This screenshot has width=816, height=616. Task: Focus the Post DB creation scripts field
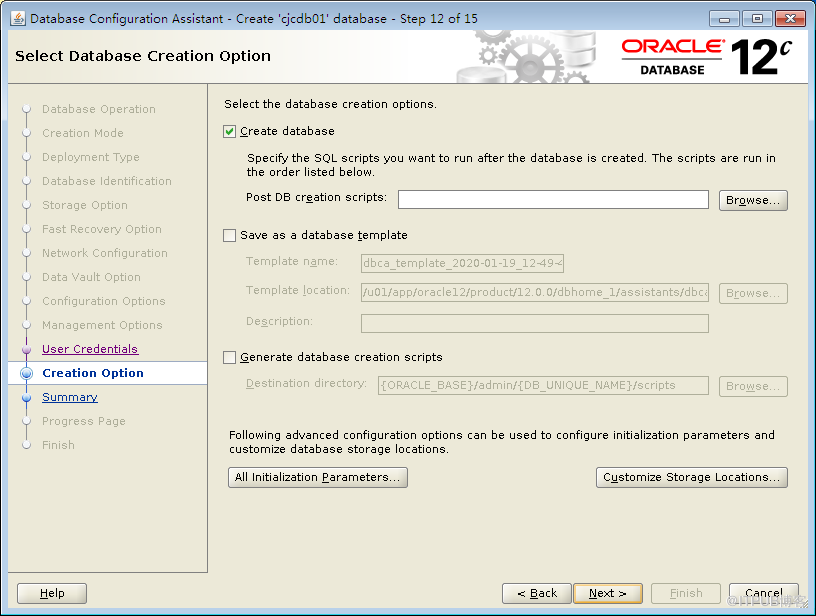pyautogui.click(x=553, y=200)
